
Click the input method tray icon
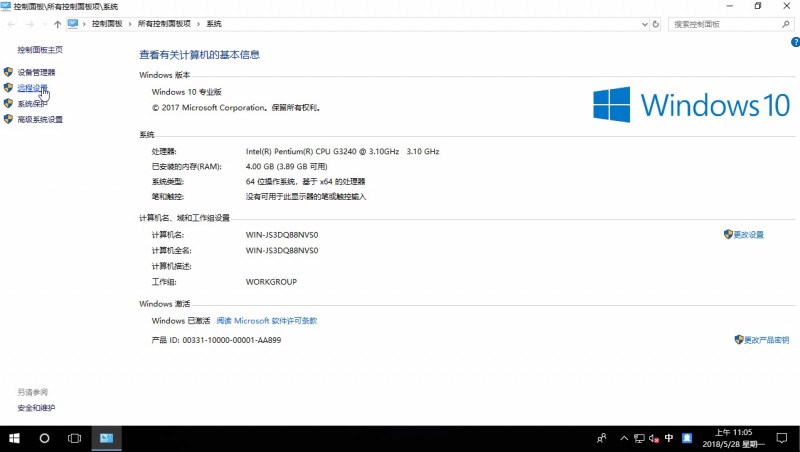pyautogui.click(x=687, y=438)
